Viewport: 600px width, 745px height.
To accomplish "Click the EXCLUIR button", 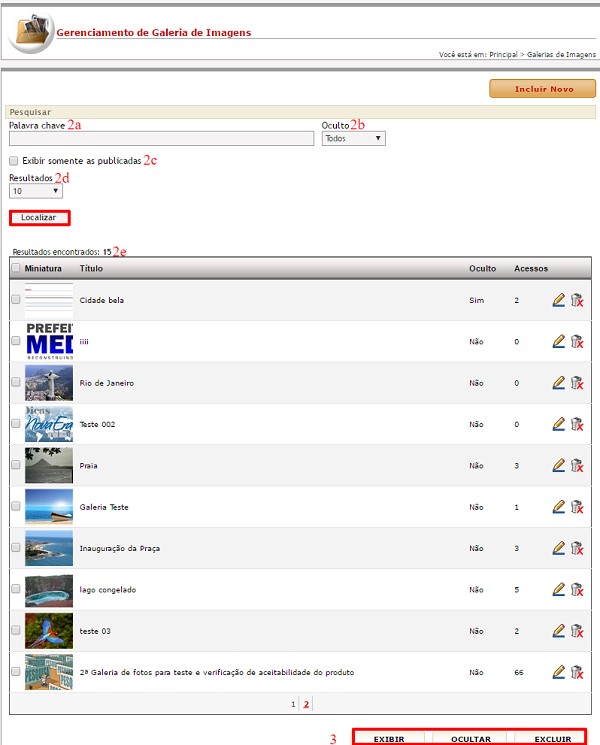I will [x=552, y=739].
